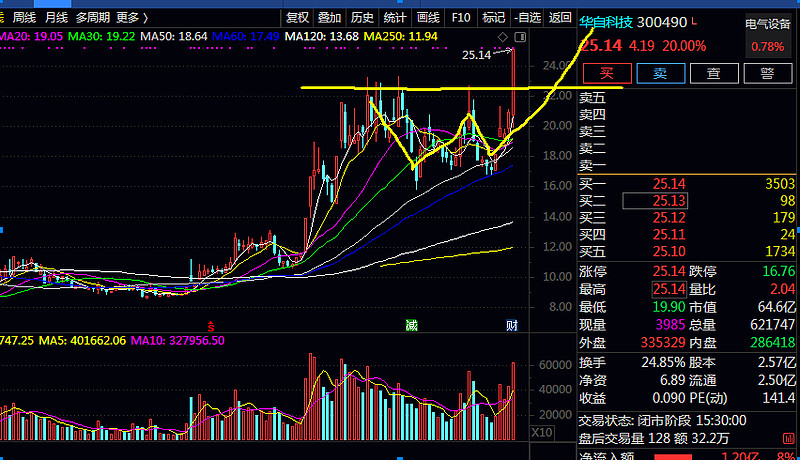The width and height of the screenshot is (800, 460).
Task: Open the F10 company info
Action: pyautogui.click(x=461, y=18)
